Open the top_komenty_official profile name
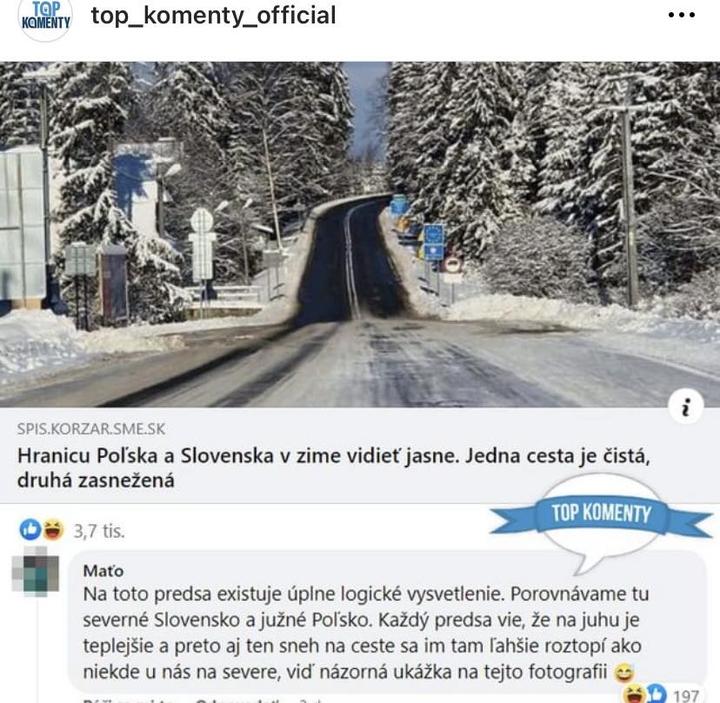 pyautogui.click(x=214, y=15)
